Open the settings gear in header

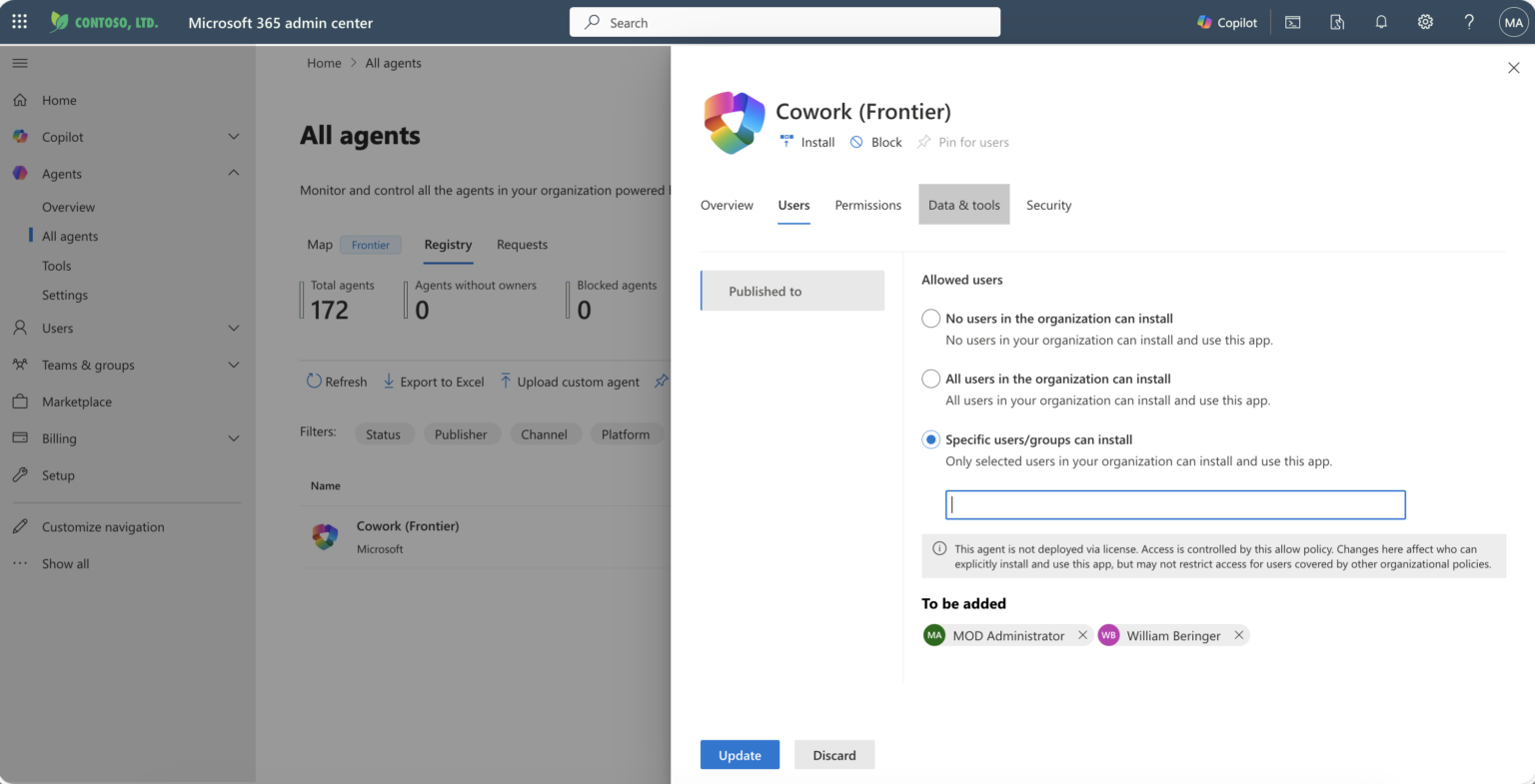pos(1425,22)
